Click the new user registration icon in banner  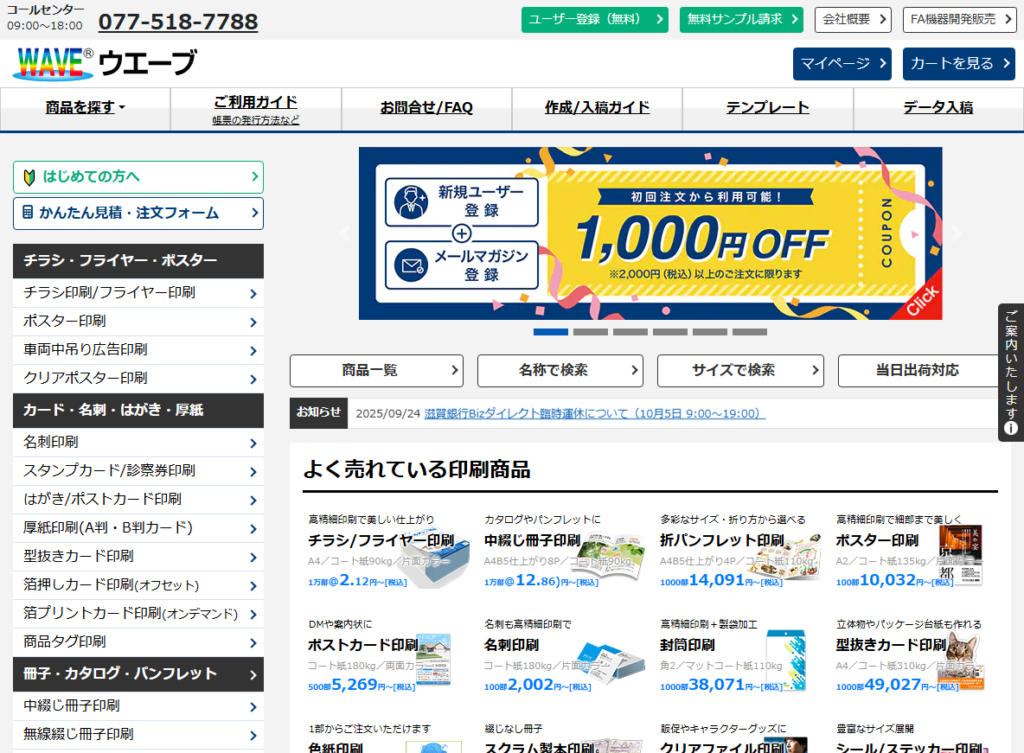tap(408, 201)
